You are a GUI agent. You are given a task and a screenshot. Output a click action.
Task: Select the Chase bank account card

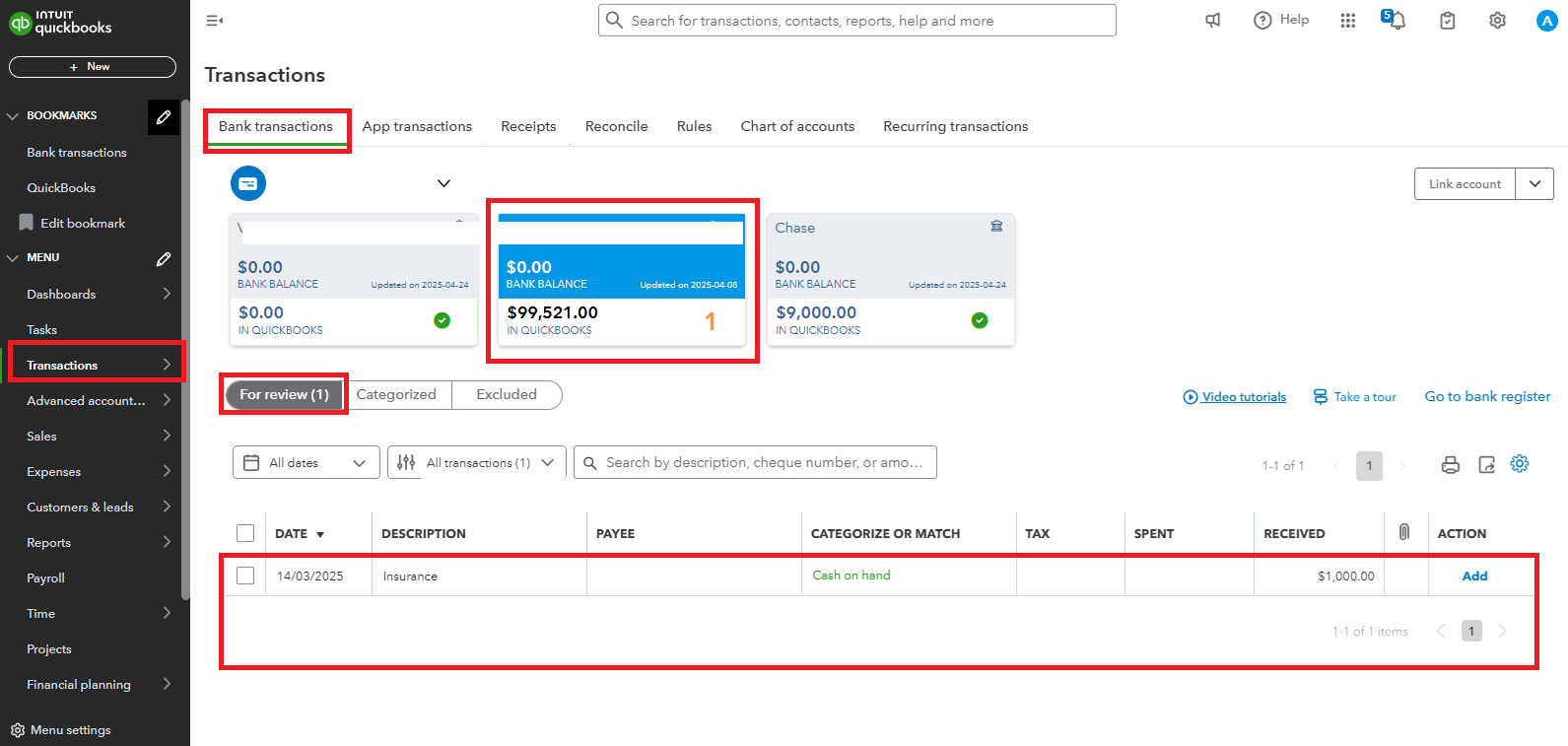pyautogui.click(x=890, y=280)
